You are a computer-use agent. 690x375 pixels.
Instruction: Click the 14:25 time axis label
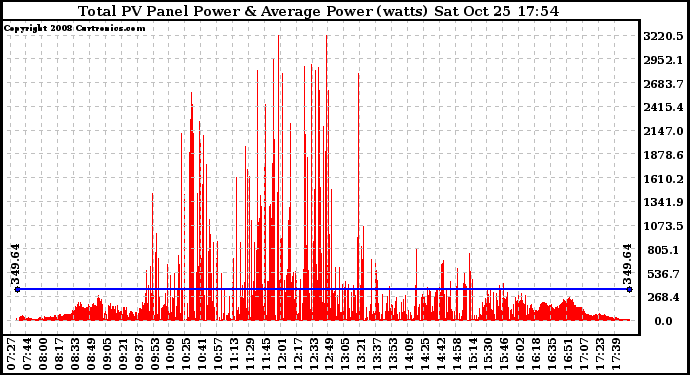point(425,354)
